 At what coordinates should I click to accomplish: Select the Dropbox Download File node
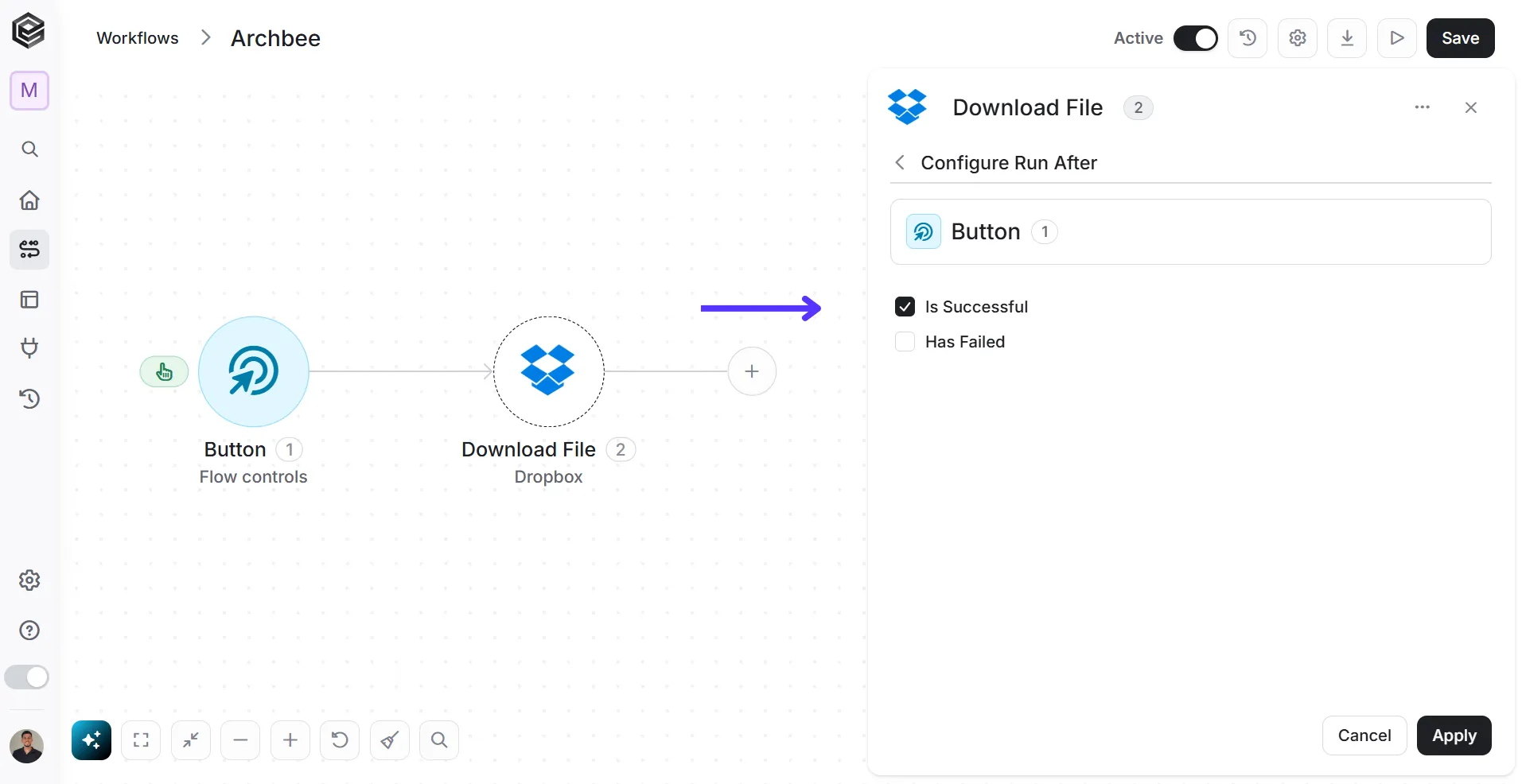pos(548,371)
